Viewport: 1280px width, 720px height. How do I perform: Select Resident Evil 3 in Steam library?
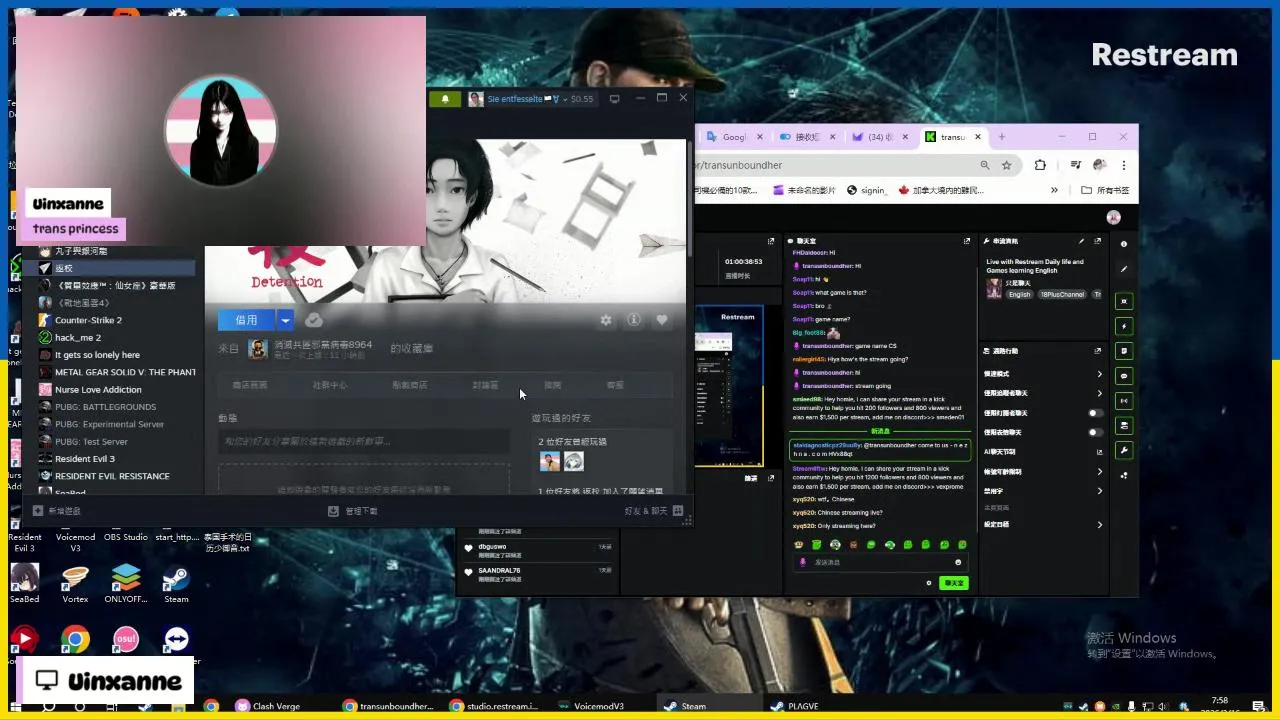pos(117,459)
